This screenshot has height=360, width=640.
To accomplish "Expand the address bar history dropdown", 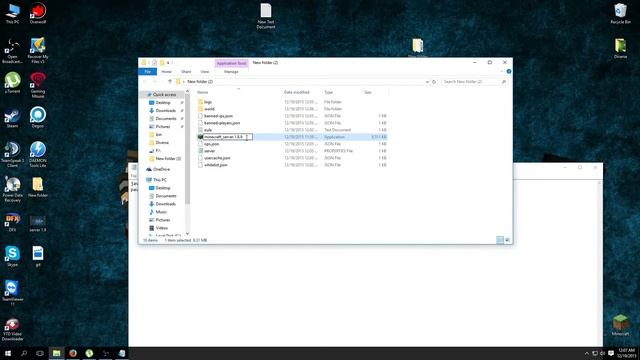I will [x=427, y=82].
